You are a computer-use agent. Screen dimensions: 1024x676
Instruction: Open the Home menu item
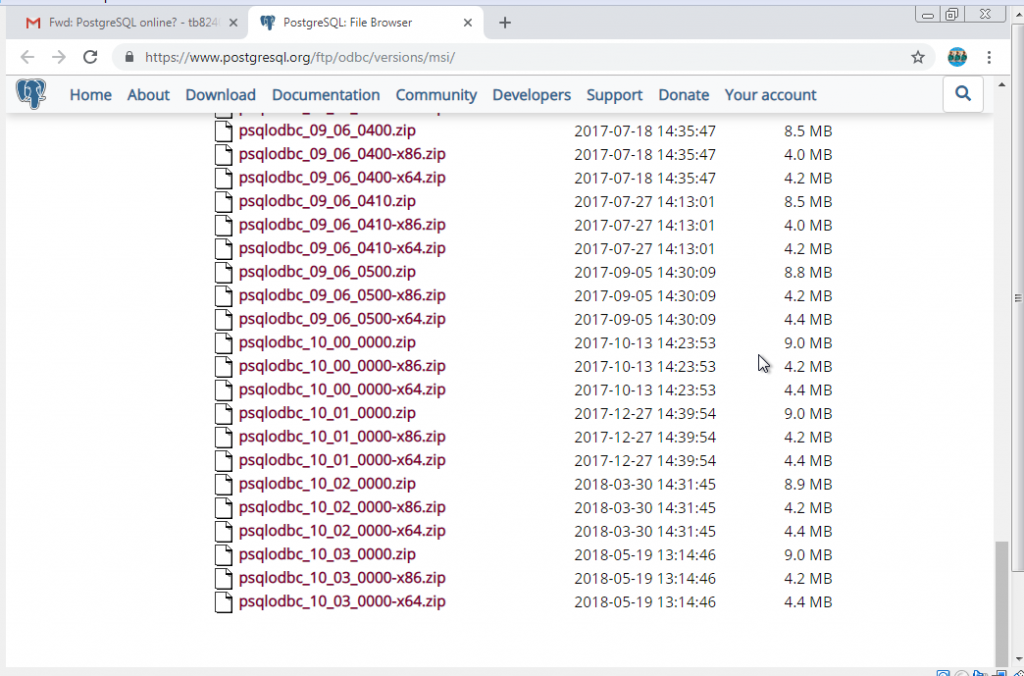90,95
